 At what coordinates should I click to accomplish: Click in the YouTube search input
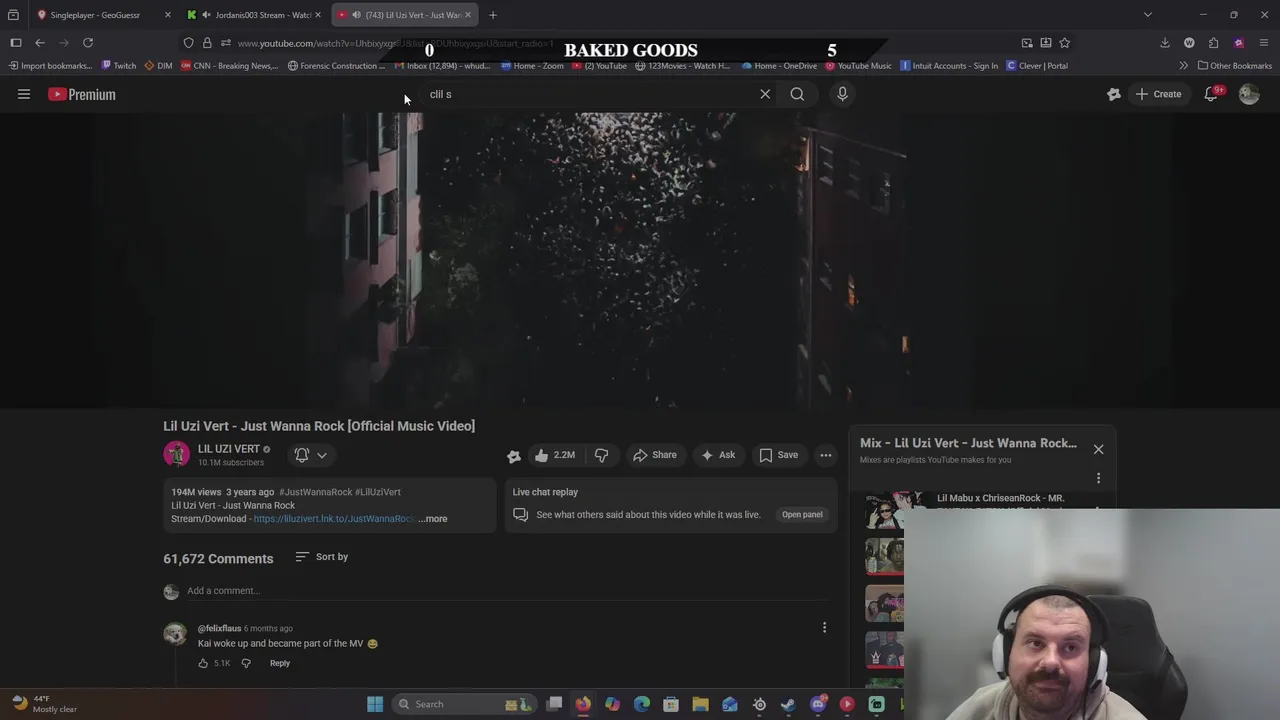590,94
